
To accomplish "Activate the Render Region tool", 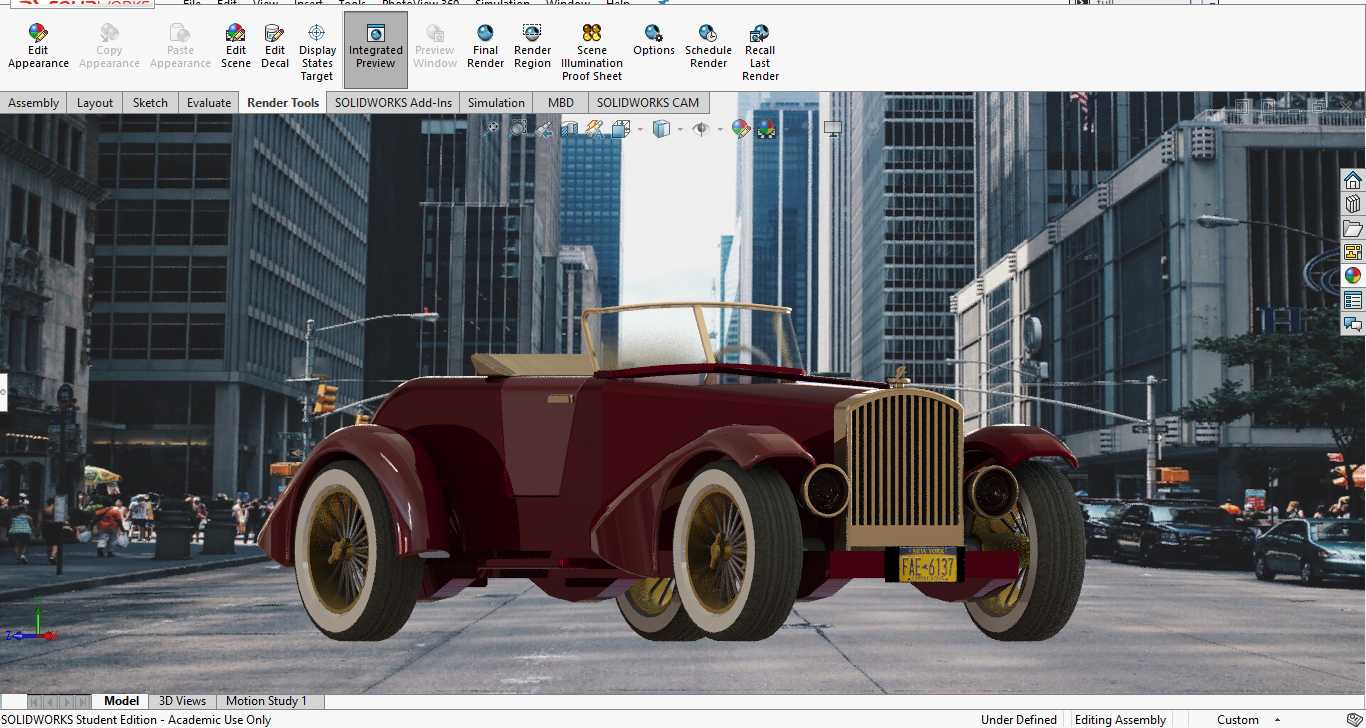I will pyautogui.click(x=532, y=47).
